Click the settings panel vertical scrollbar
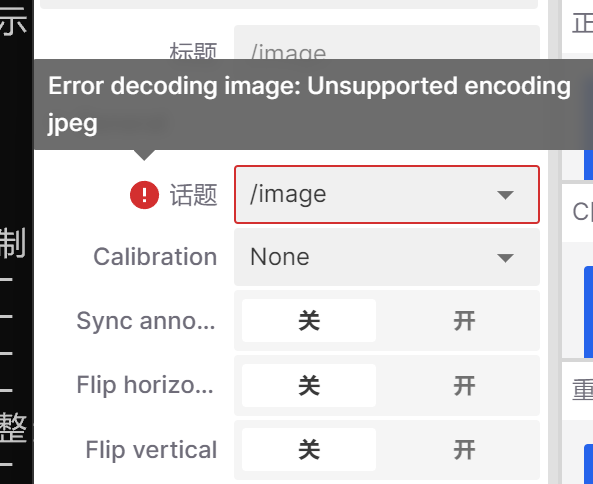The width and height of the screenshot is (593, 484). (x=553, y=242)
